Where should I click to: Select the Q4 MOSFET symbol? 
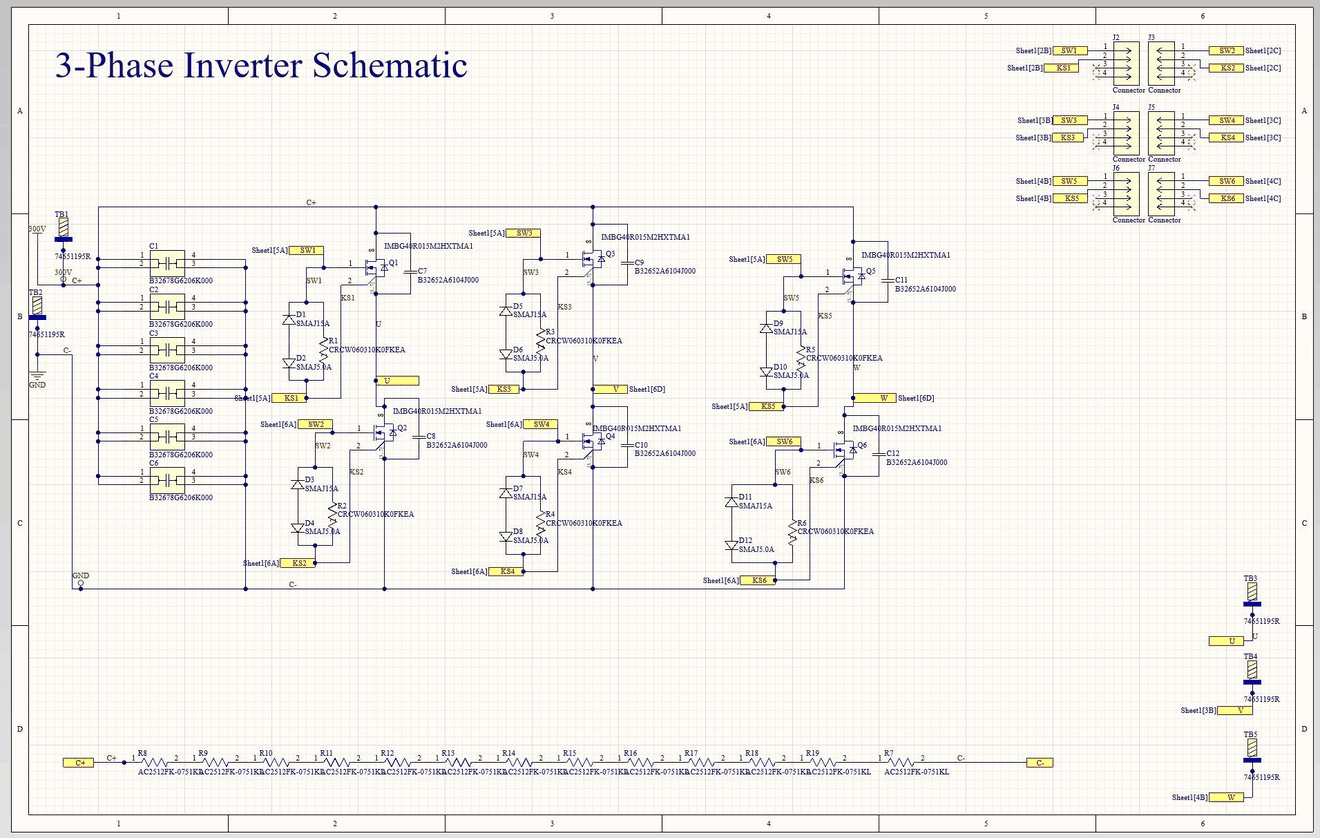click(594, 439)
